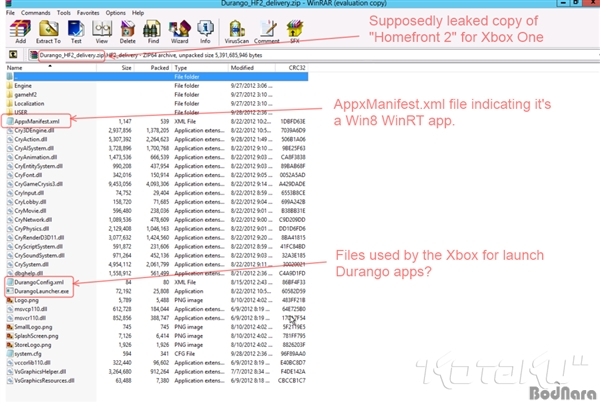Launch the Wizard tool
The image size is (600, 403).
coord(179,32)
